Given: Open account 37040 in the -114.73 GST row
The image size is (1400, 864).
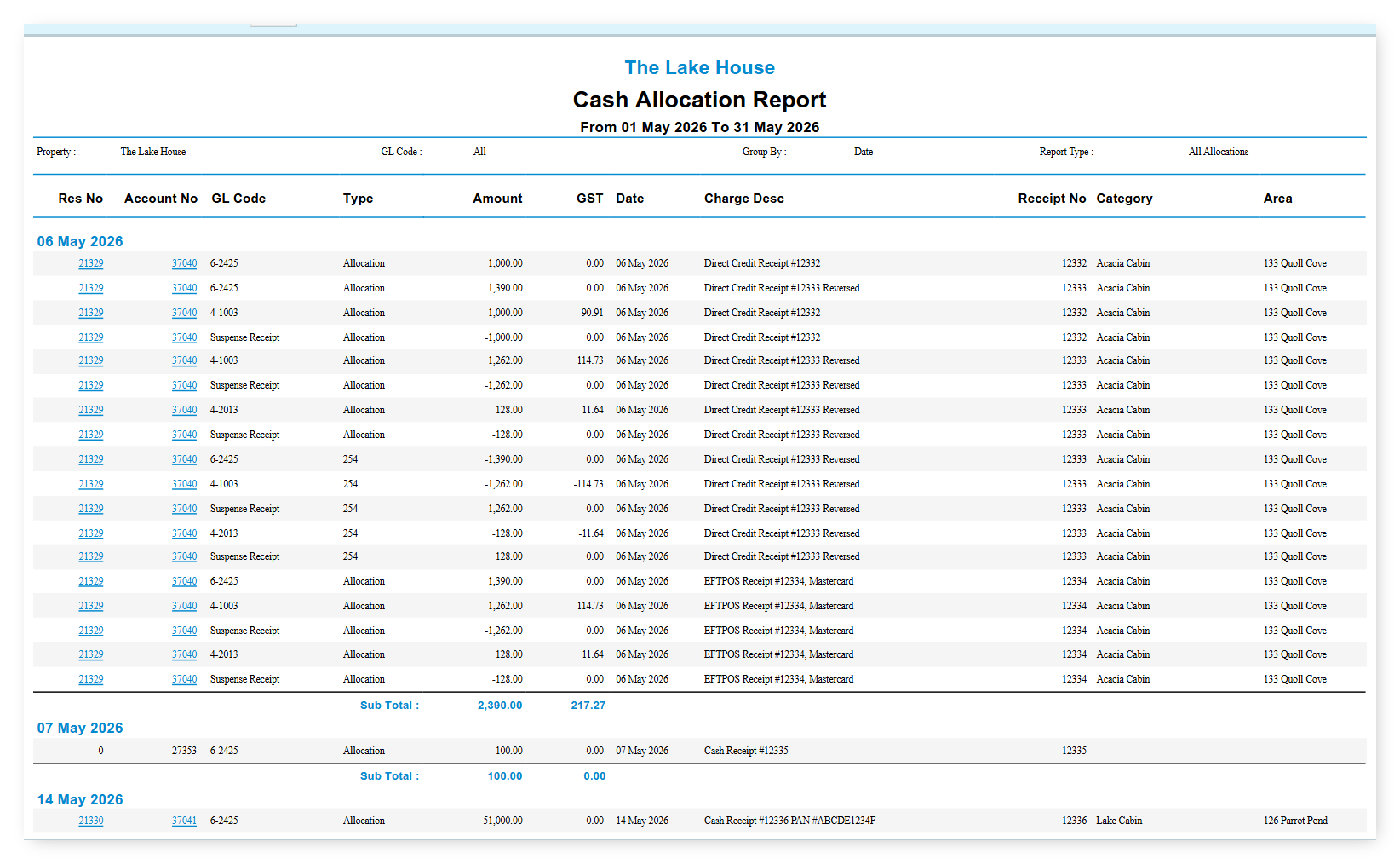Looking at the screenshot, I should [184, 484].
